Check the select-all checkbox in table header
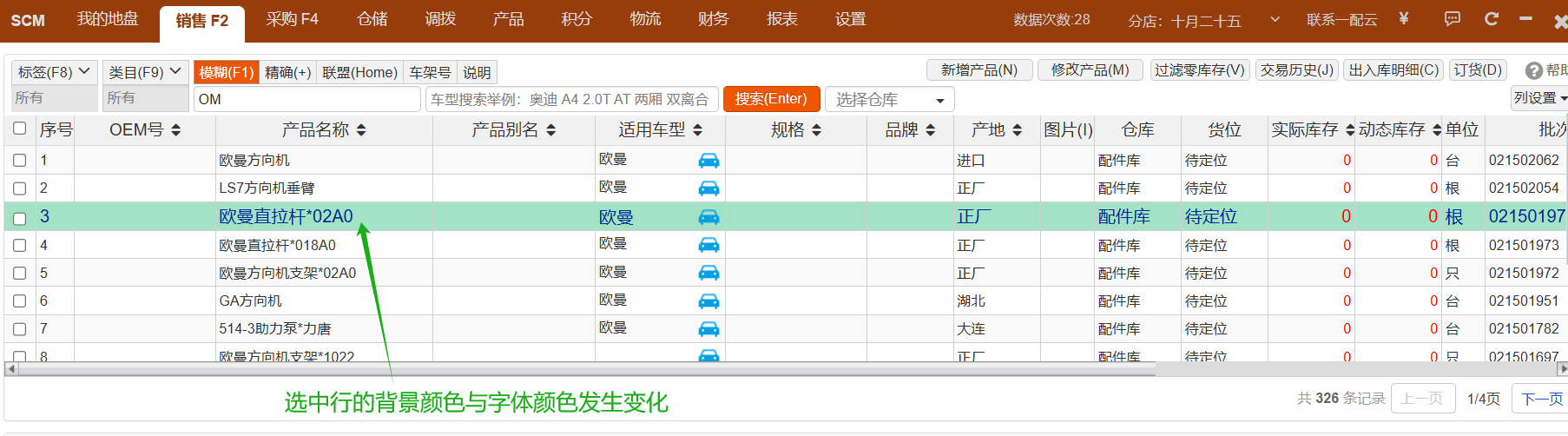 pyautogui.click(x=20, y=129)
